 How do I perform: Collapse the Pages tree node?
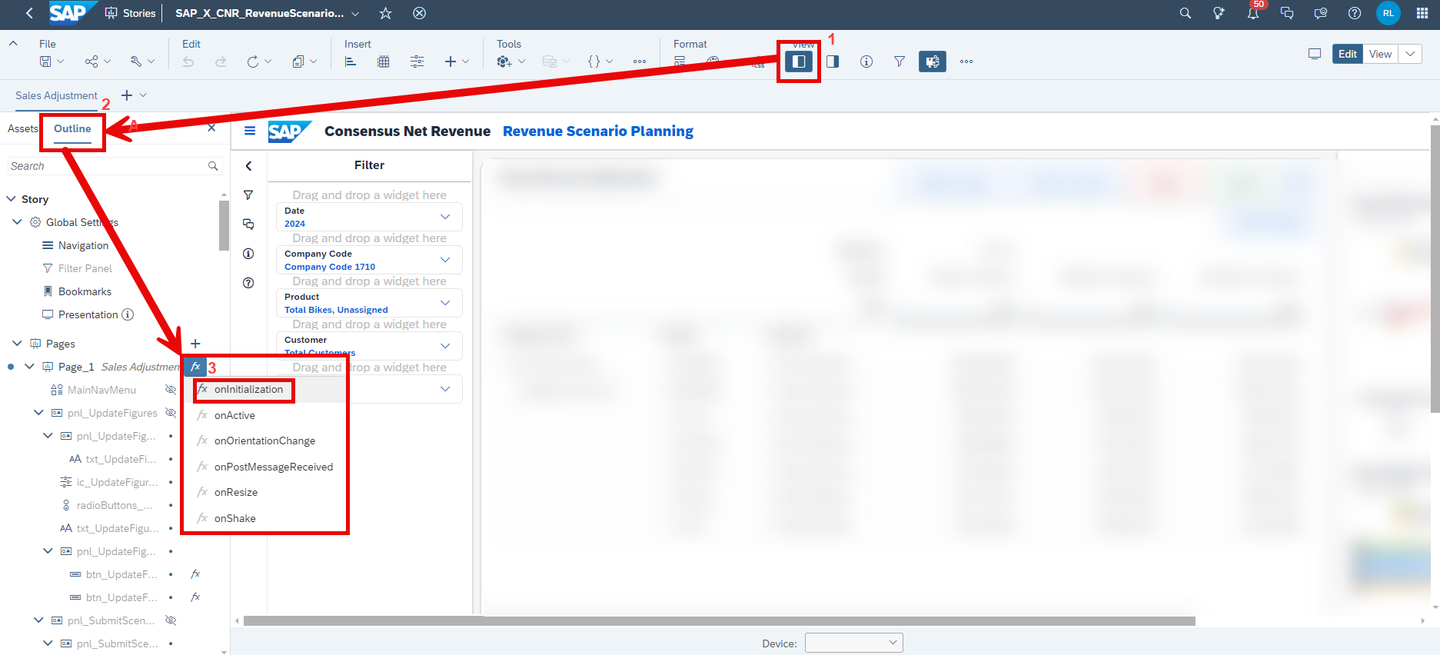click(x=18, y=343)
